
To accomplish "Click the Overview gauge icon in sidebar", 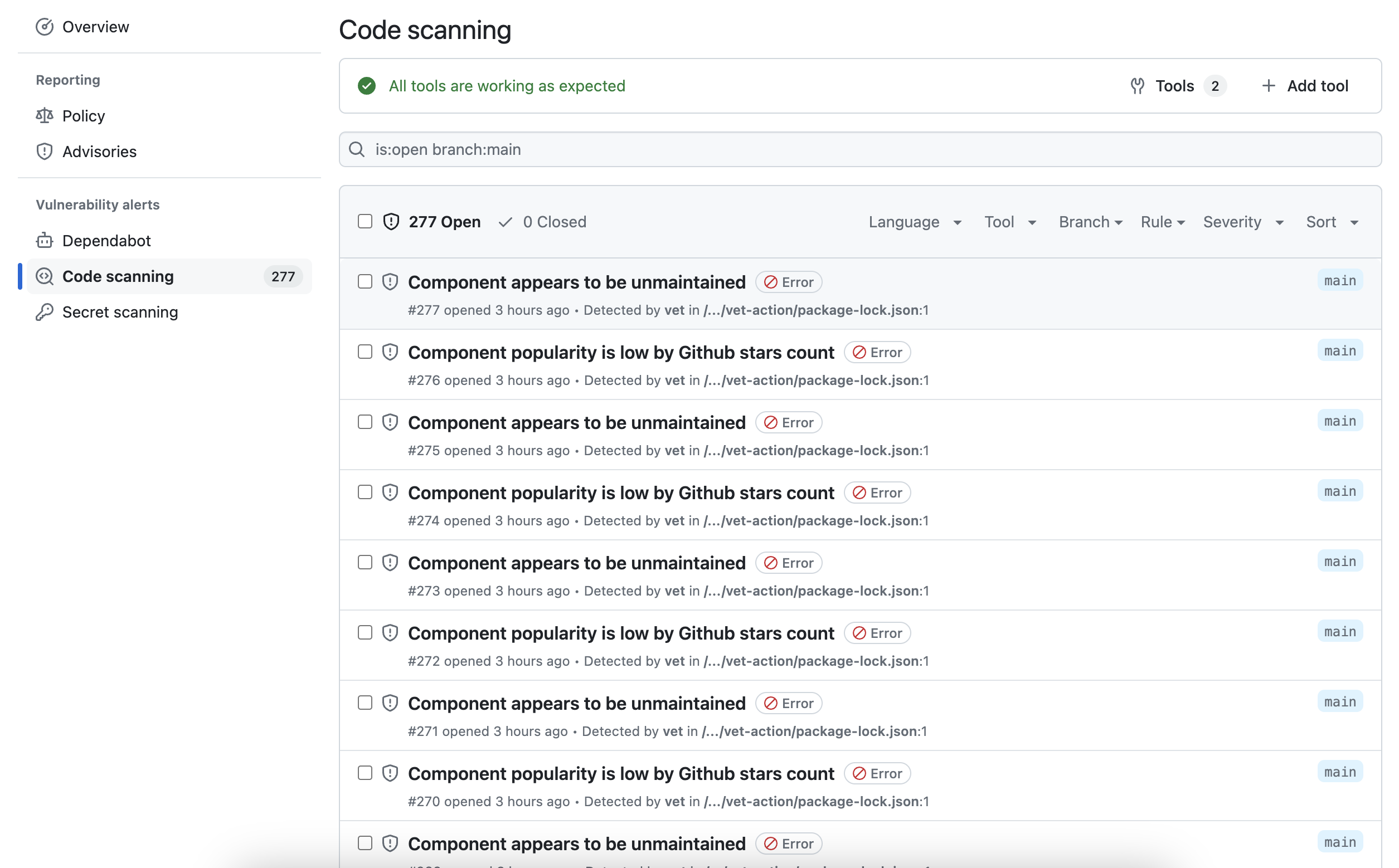I will point(45,26).
